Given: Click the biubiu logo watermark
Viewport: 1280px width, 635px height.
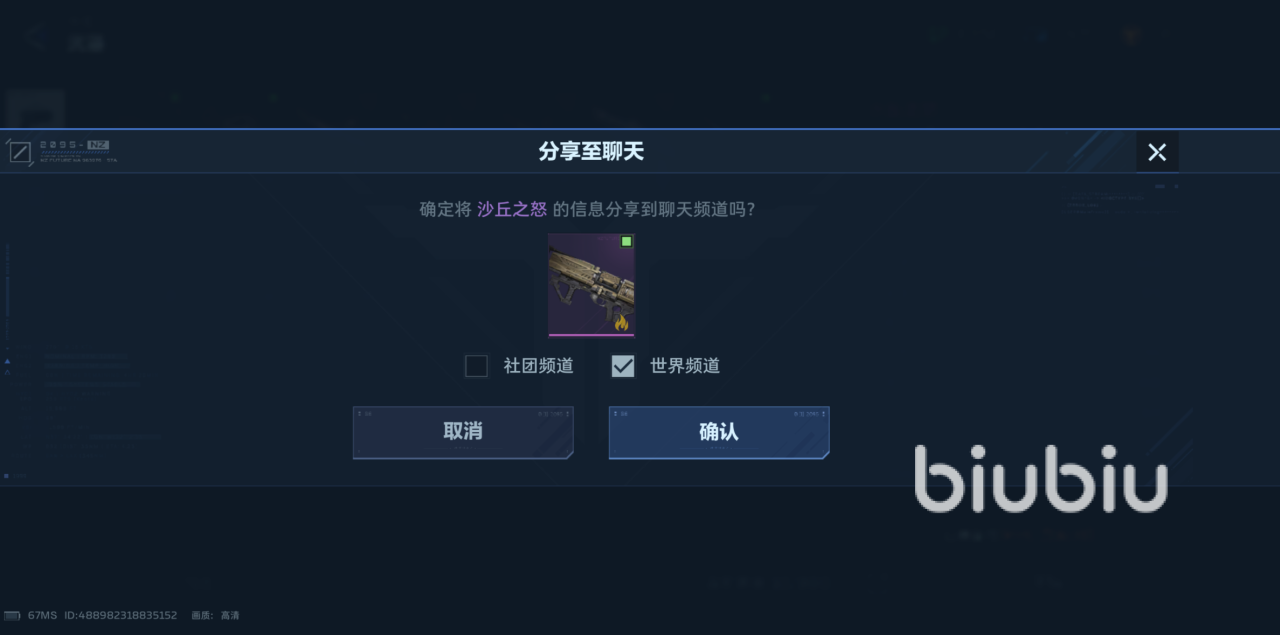Looking at the screenshot, I should click(1040, 479).
